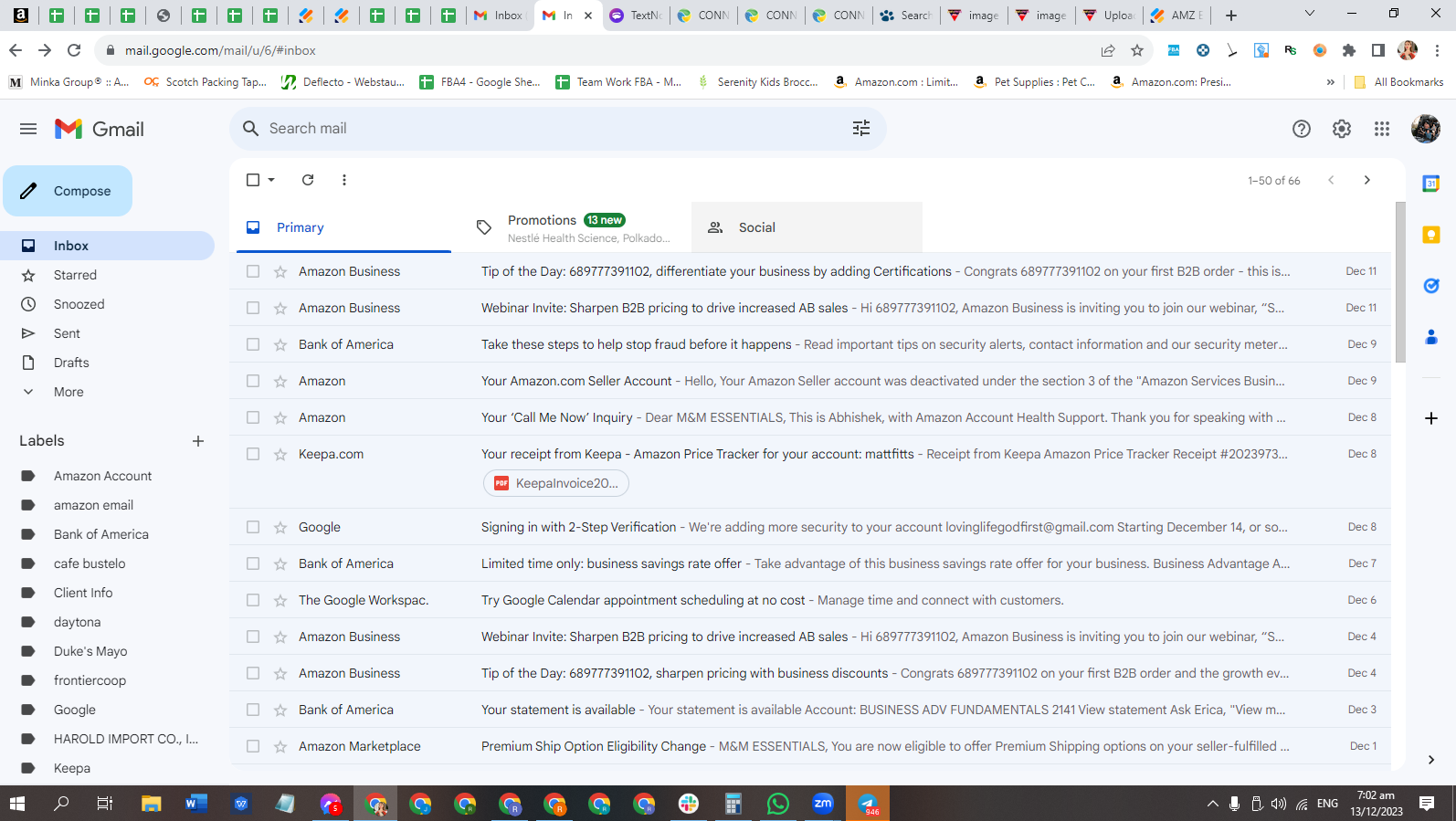Share this page icon in address bar

tap(1108, 50)
